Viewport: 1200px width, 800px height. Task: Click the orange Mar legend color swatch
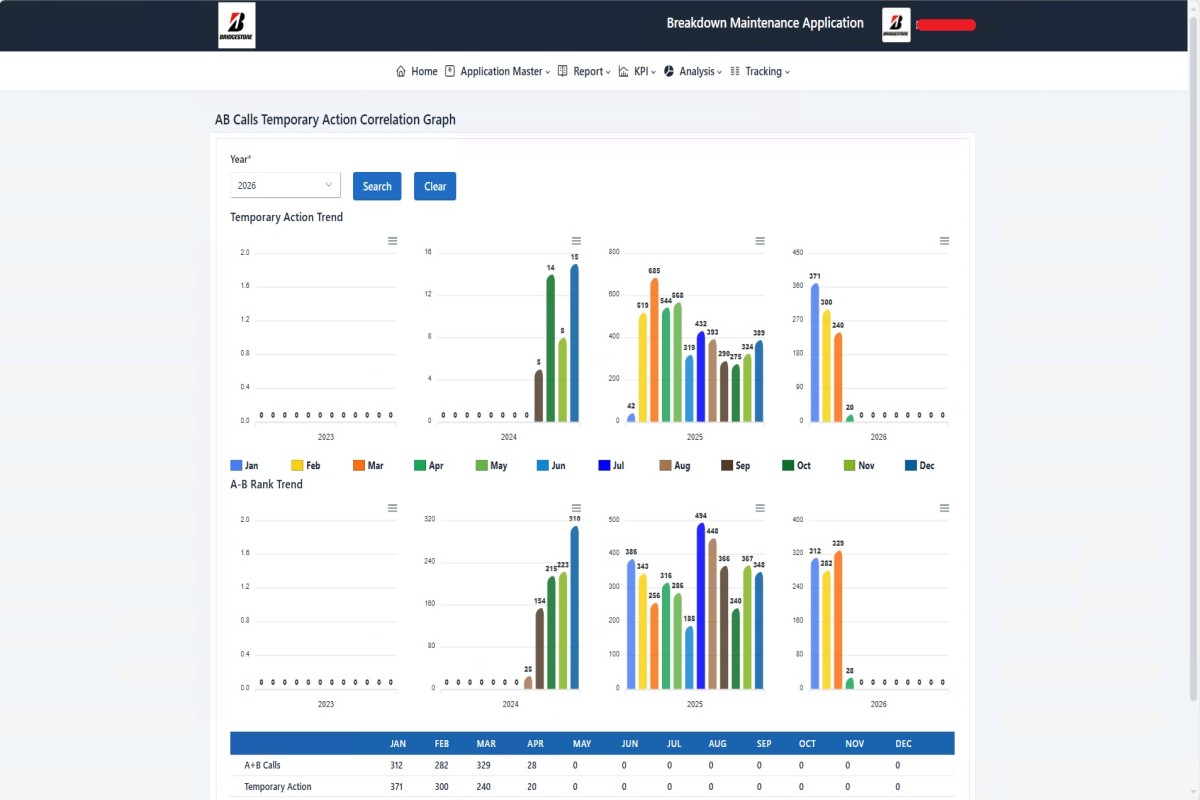point(359,466)
